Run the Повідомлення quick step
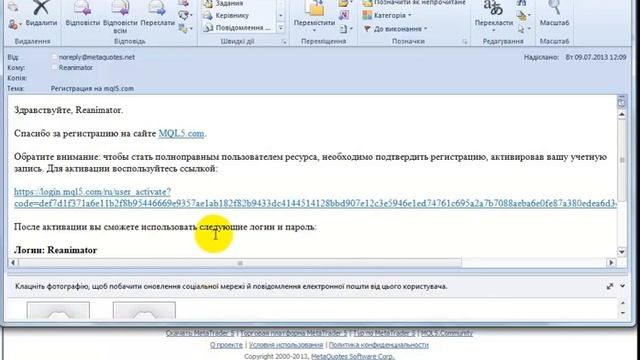 [x=237, y=28]
